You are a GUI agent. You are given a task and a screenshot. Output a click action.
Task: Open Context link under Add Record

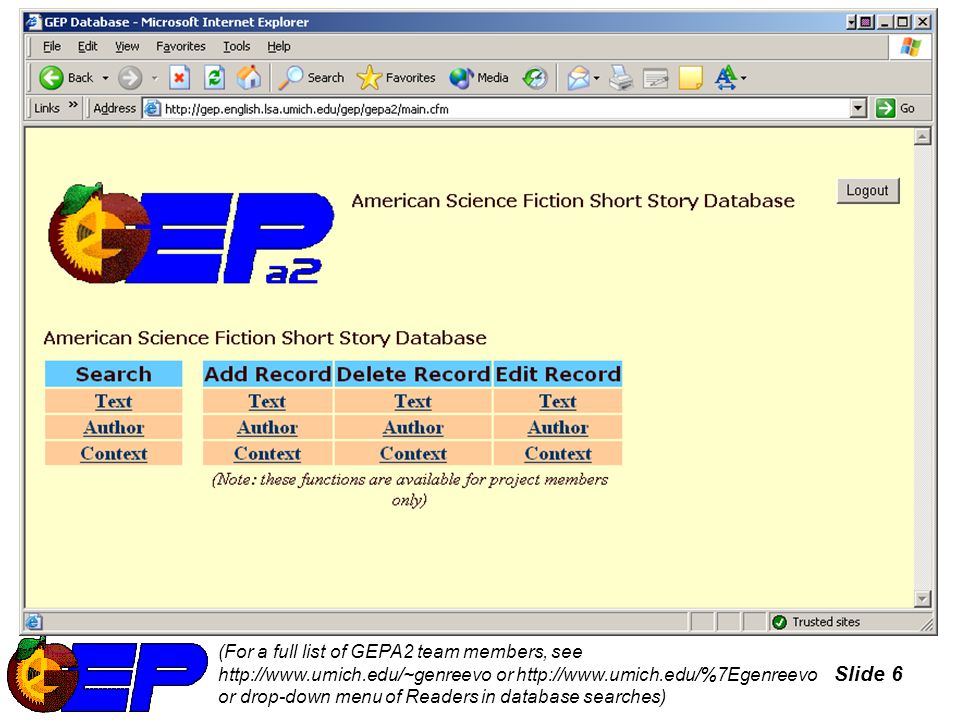click(x=267, y=454)
